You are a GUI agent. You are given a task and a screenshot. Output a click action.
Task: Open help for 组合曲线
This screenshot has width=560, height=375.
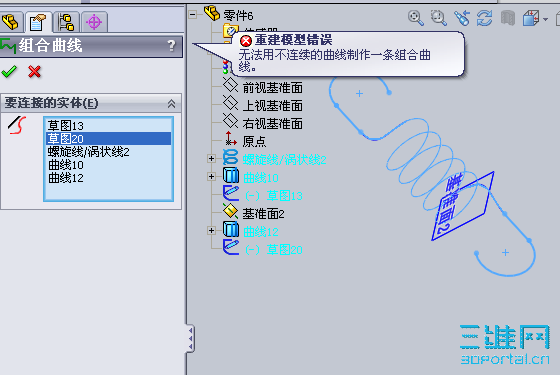click(171, 45)
